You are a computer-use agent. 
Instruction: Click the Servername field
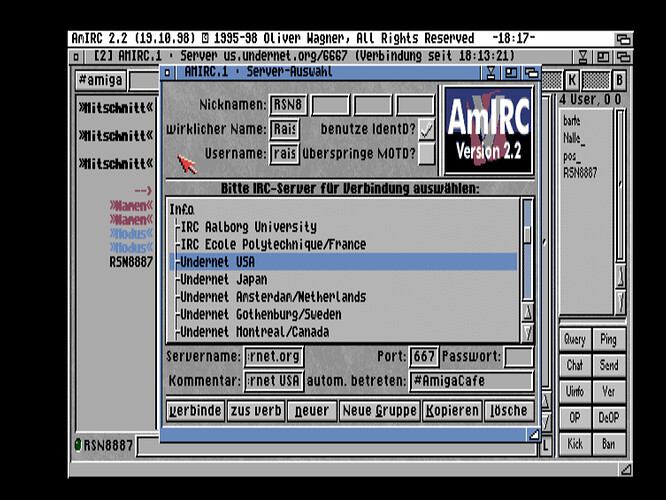(274, 356)
